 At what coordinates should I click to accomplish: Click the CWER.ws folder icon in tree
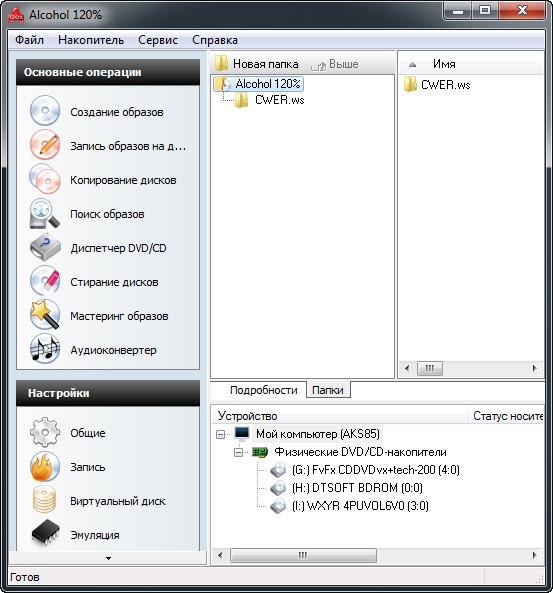coord(241,100)
